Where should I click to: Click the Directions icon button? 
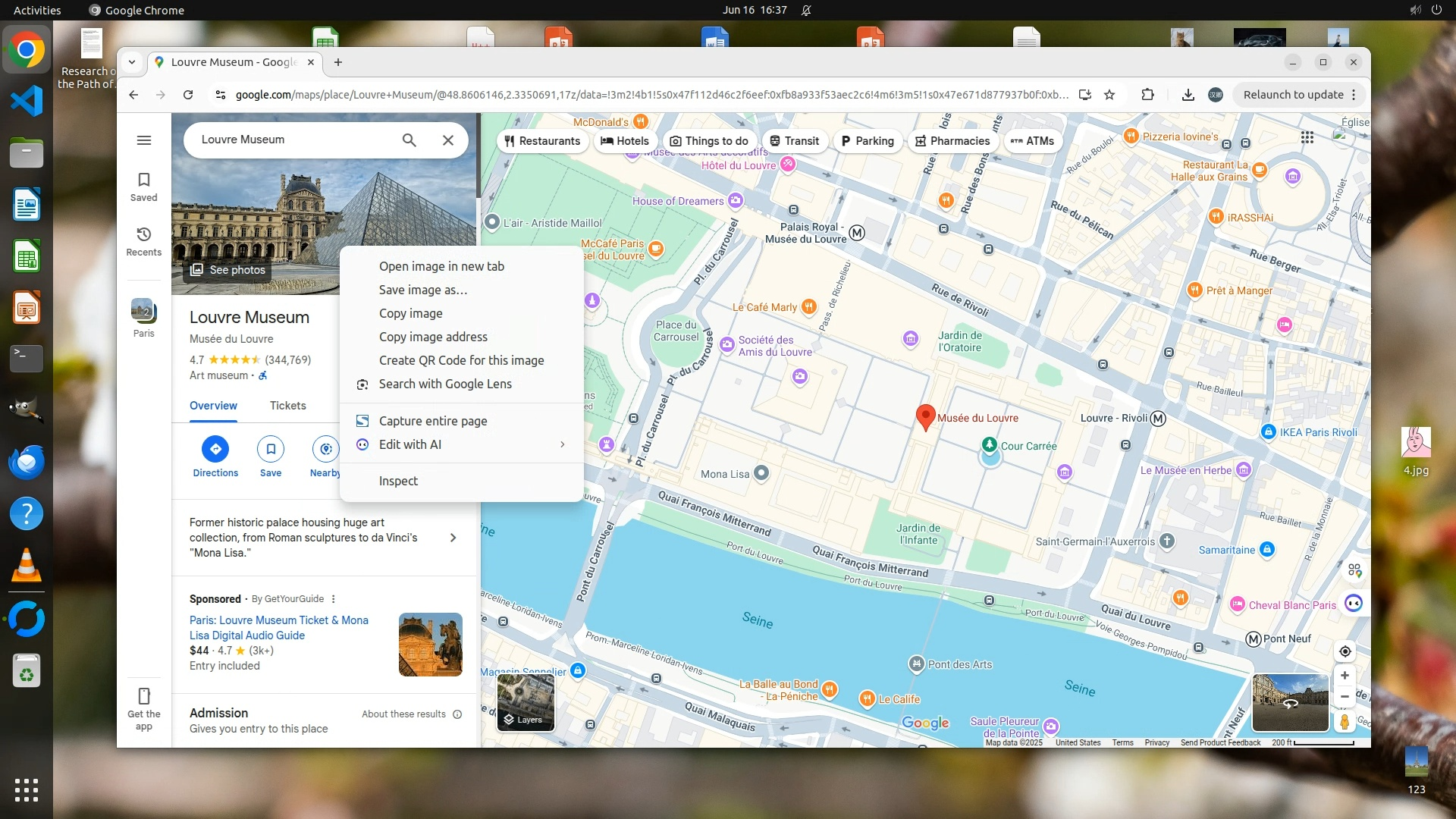click(x=215, y=450)
